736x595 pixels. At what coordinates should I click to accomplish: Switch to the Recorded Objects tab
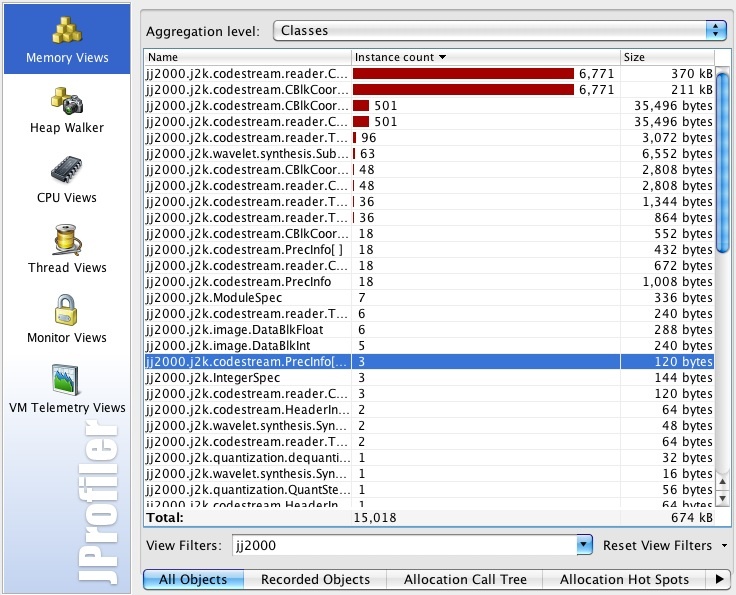[x=315, y=579]
